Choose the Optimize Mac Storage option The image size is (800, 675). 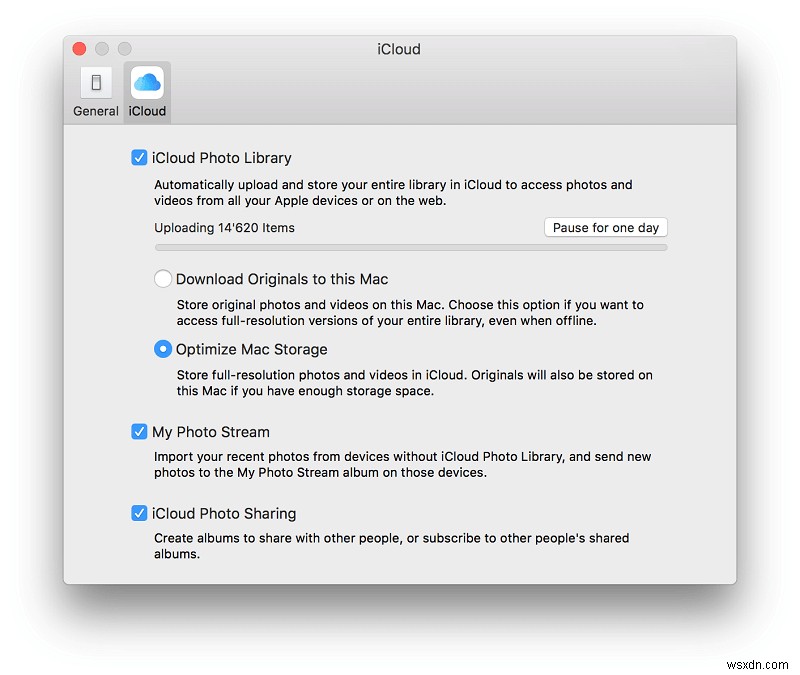pyautogui.click(x=162, y=349)
